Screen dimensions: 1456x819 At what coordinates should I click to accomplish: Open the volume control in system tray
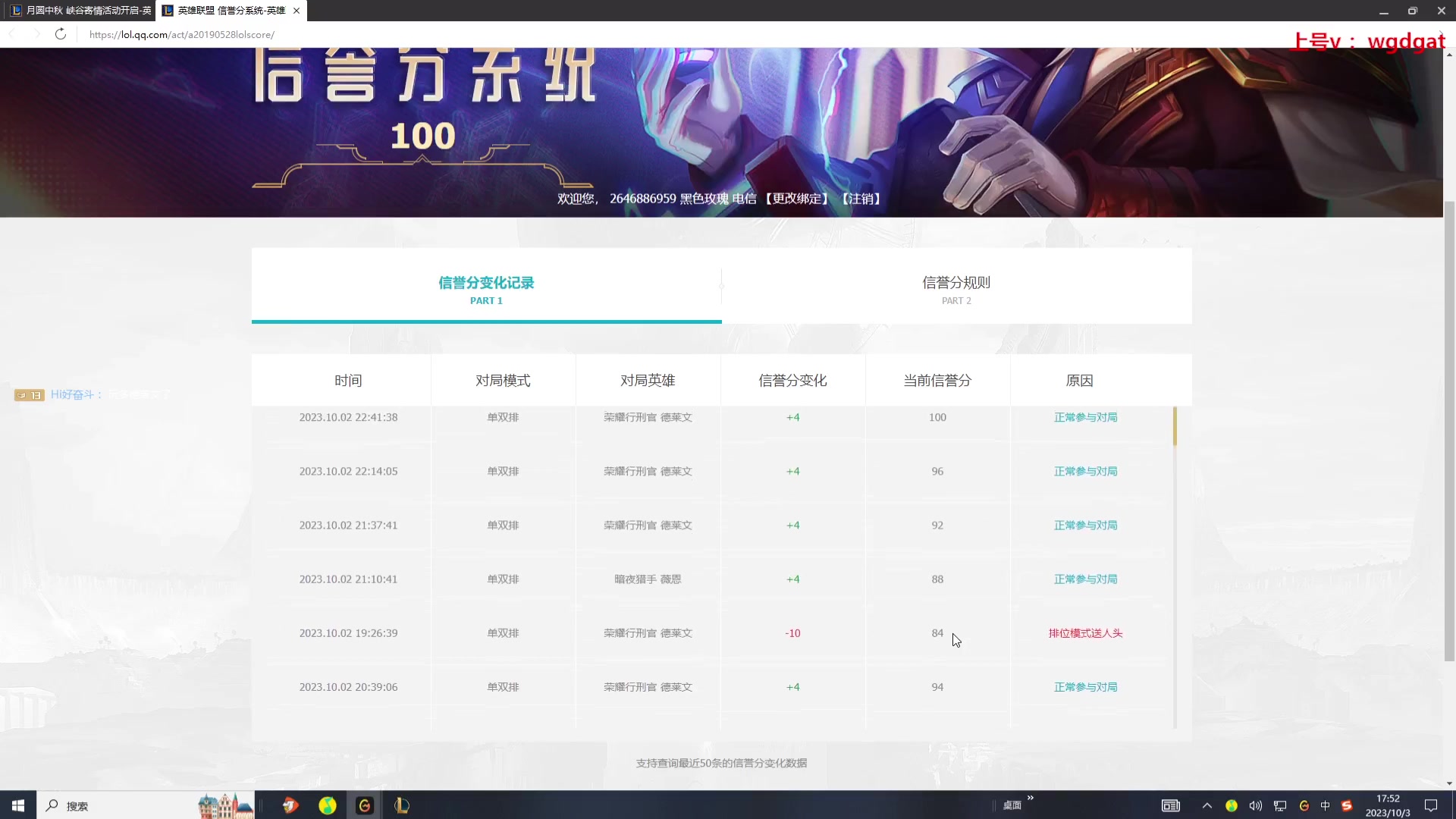tap(1255, 805)
